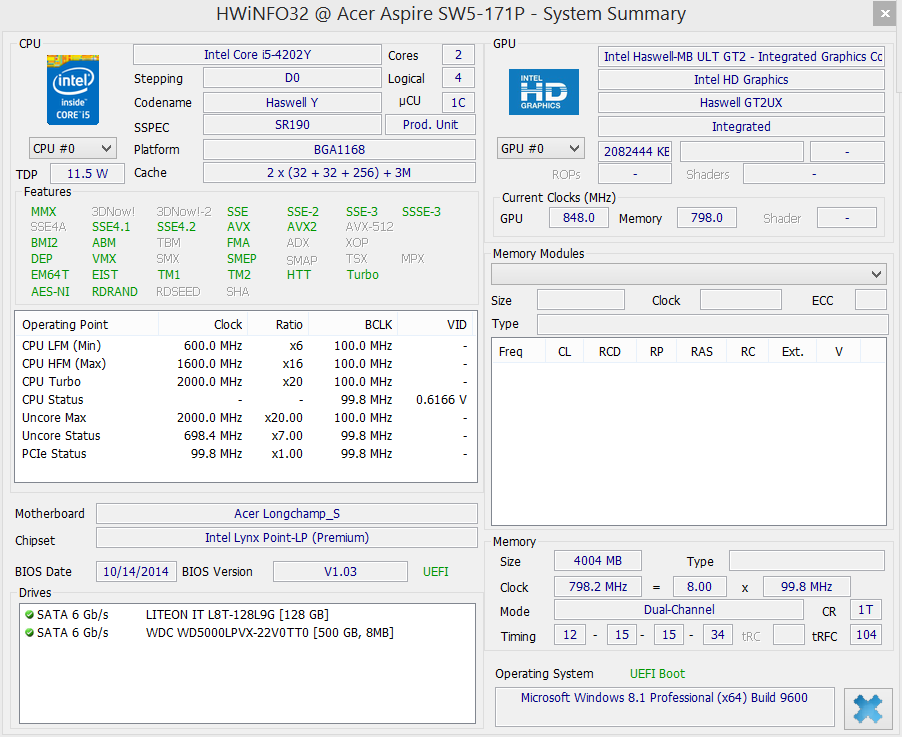Select the Uncore Max row
This screenshot has height=737, width=902.
245,418
